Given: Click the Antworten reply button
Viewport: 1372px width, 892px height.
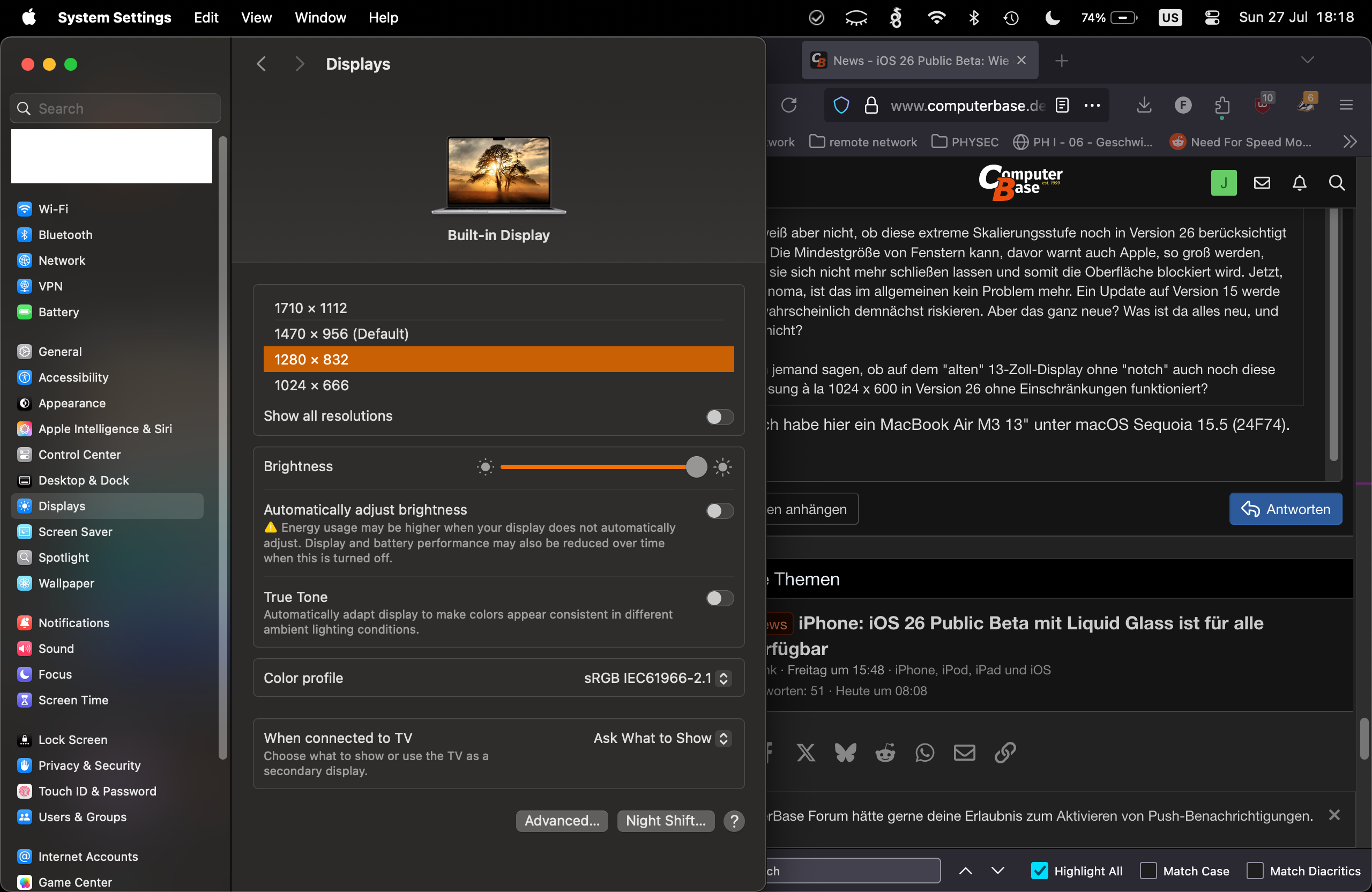Looking at the screenshot, I should (1285, 509).
